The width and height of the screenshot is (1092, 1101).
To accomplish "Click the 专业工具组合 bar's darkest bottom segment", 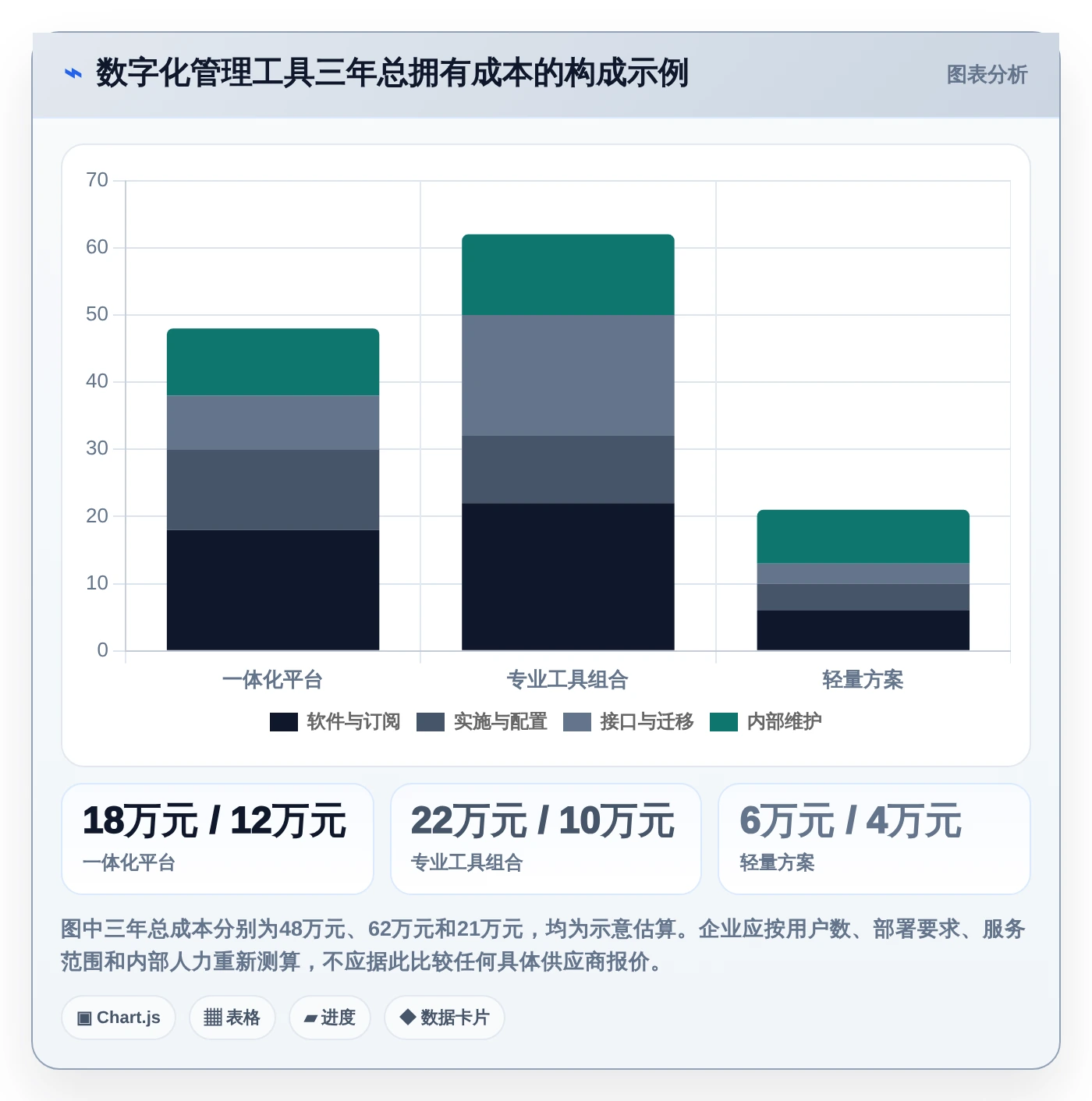I will pos(568,577).
